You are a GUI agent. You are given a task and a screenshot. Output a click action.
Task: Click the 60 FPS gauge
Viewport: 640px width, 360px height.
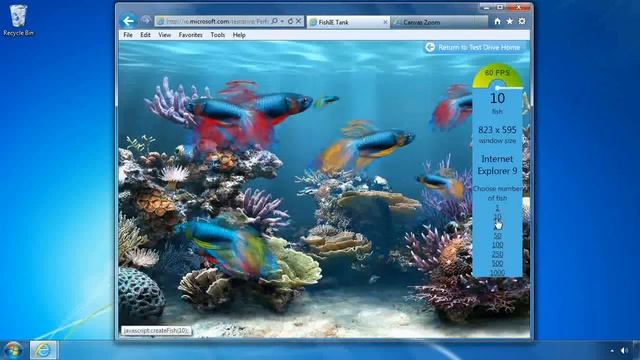[497, 76]
